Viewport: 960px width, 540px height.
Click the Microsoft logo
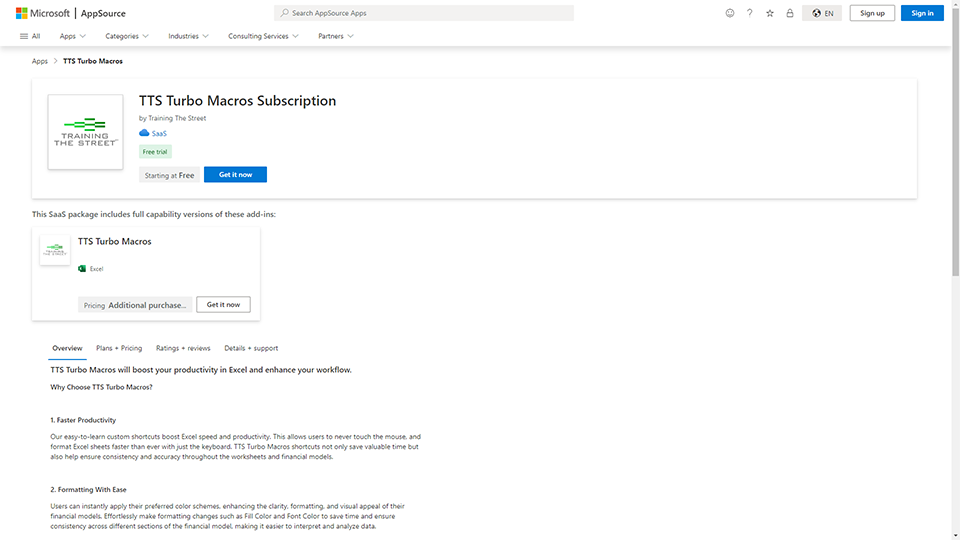42,13
